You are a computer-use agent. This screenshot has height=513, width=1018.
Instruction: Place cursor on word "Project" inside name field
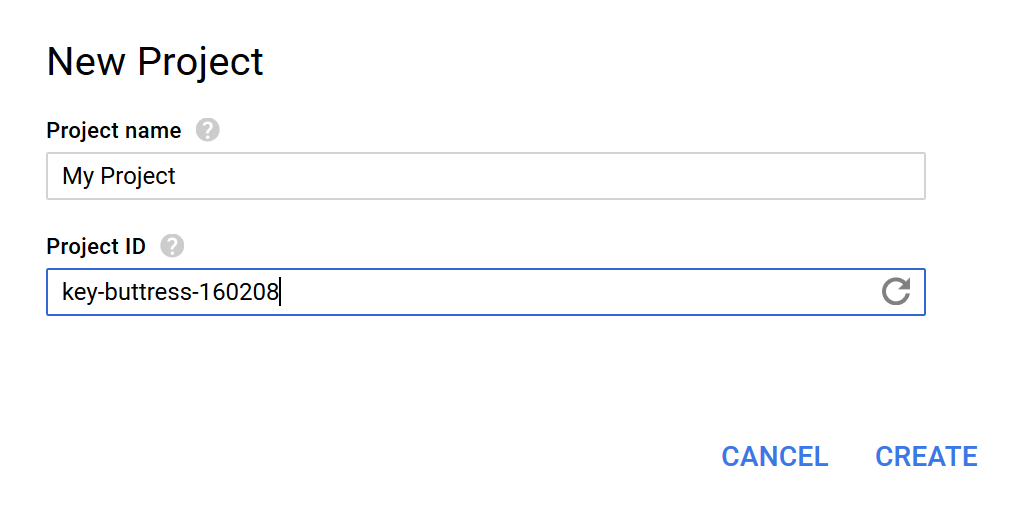(138, 177)
